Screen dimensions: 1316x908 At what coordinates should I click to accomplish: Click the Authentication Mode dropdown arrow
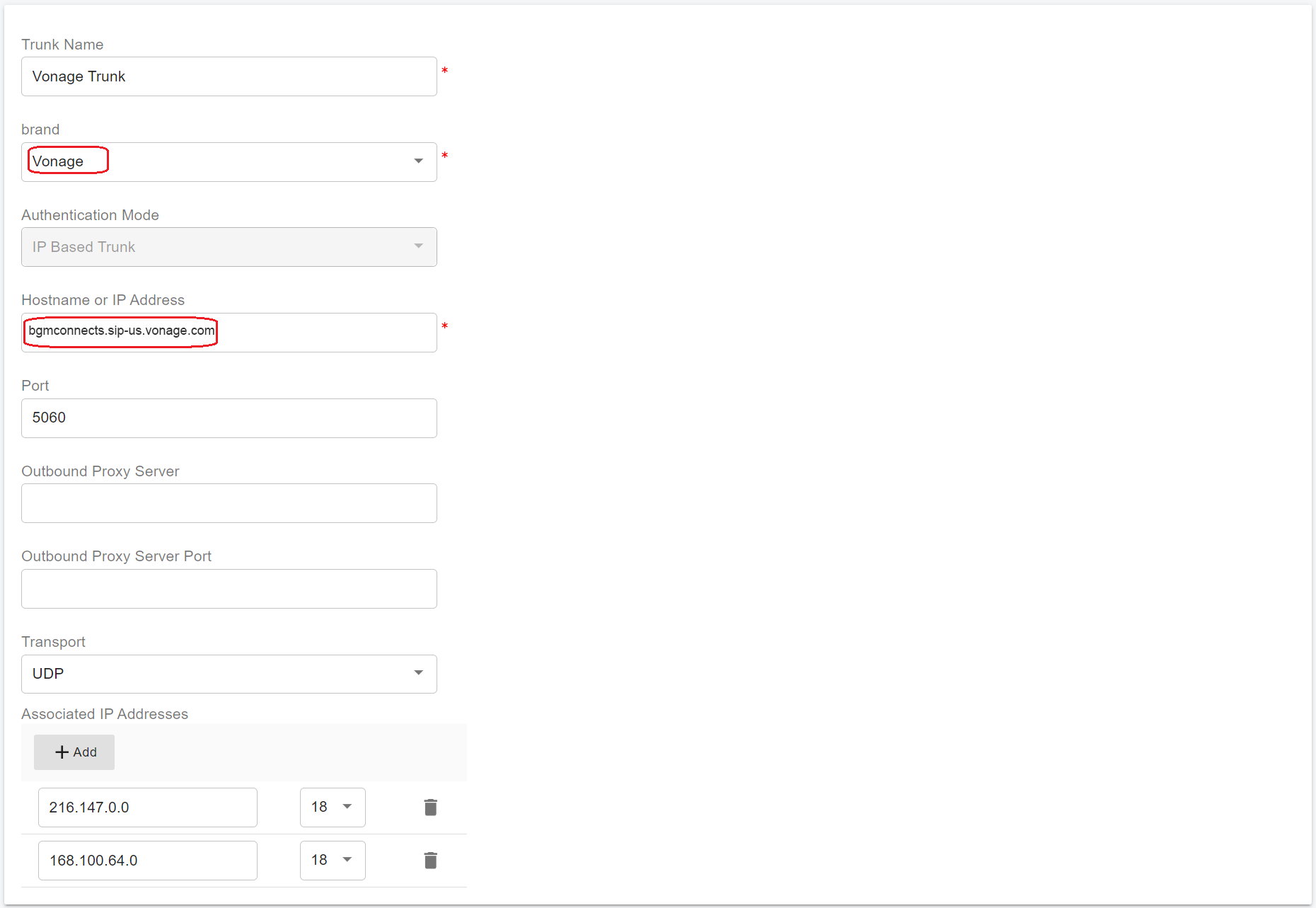coord(419,246)
